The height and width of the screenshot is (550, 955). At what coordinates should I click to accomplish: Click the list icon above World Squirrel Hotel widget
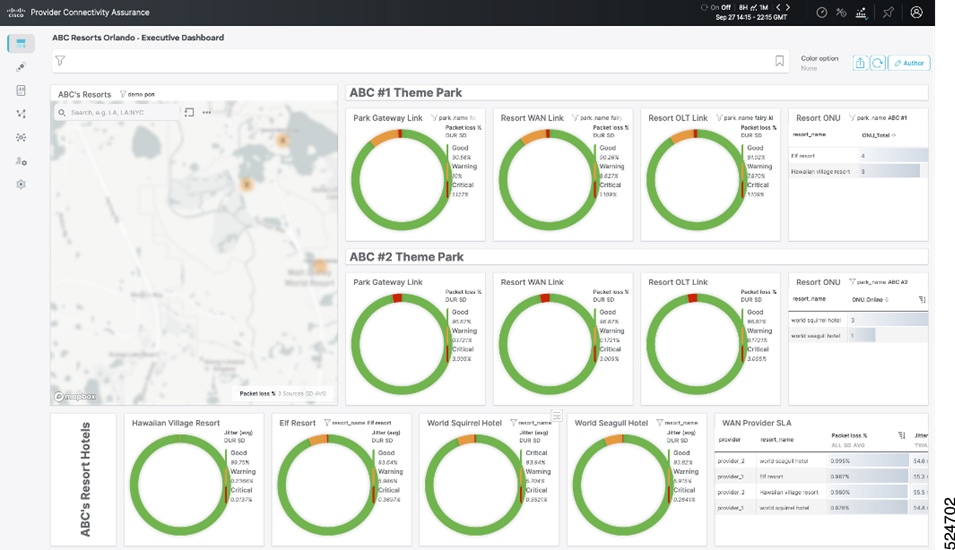coord(557,416)
